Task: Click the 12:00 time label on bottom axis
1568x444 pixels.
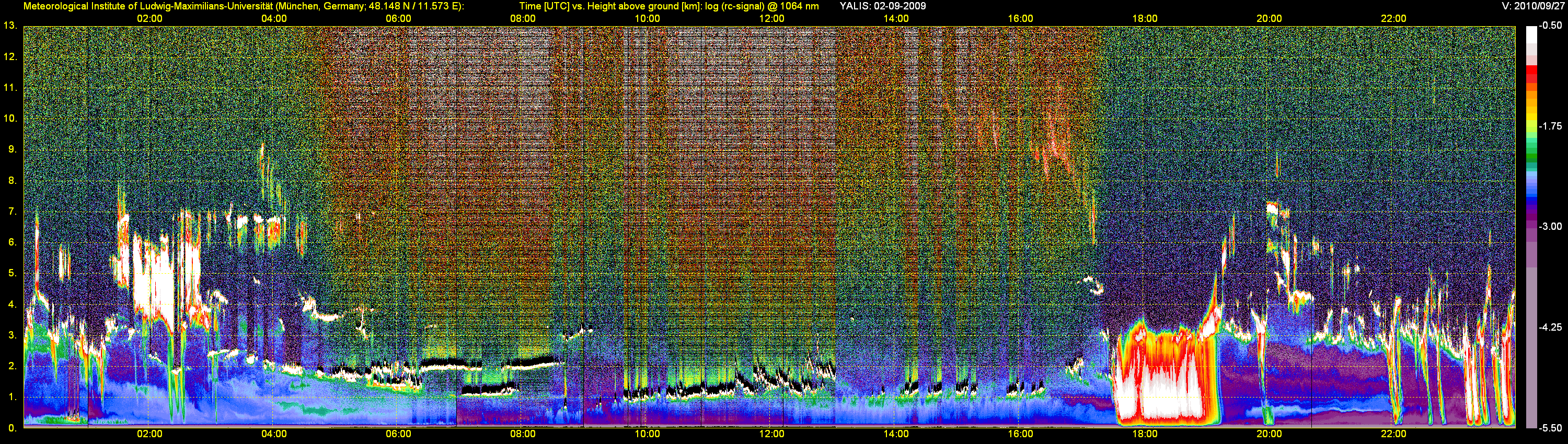Action: tap(771, 434)
